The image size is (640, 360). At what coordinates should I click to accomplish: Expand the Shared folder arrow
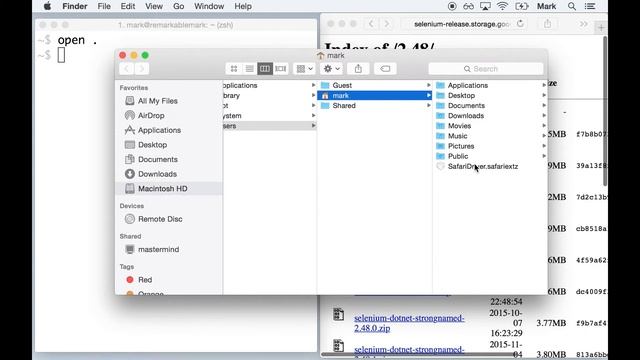coord(429,106)
